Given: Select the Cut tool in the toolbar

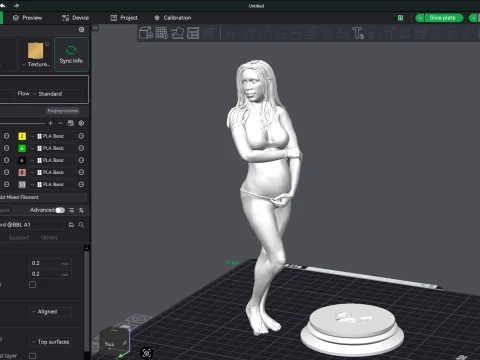Looking at the screenshot, I should (295, 33).
